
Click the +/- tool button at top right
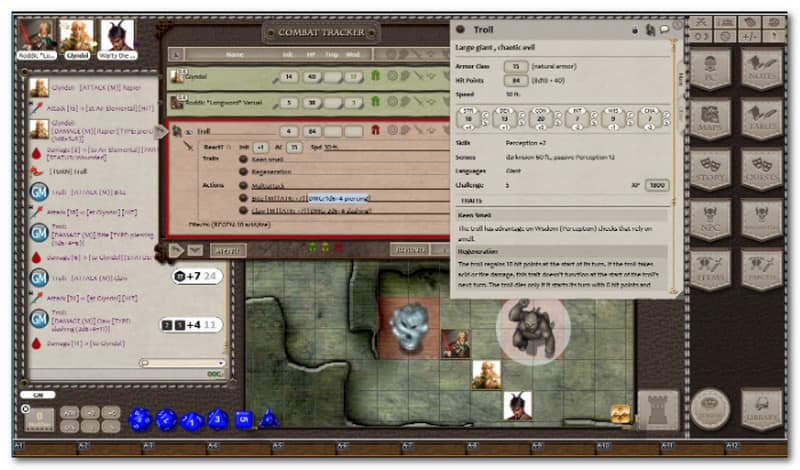[x=748, y=36]
